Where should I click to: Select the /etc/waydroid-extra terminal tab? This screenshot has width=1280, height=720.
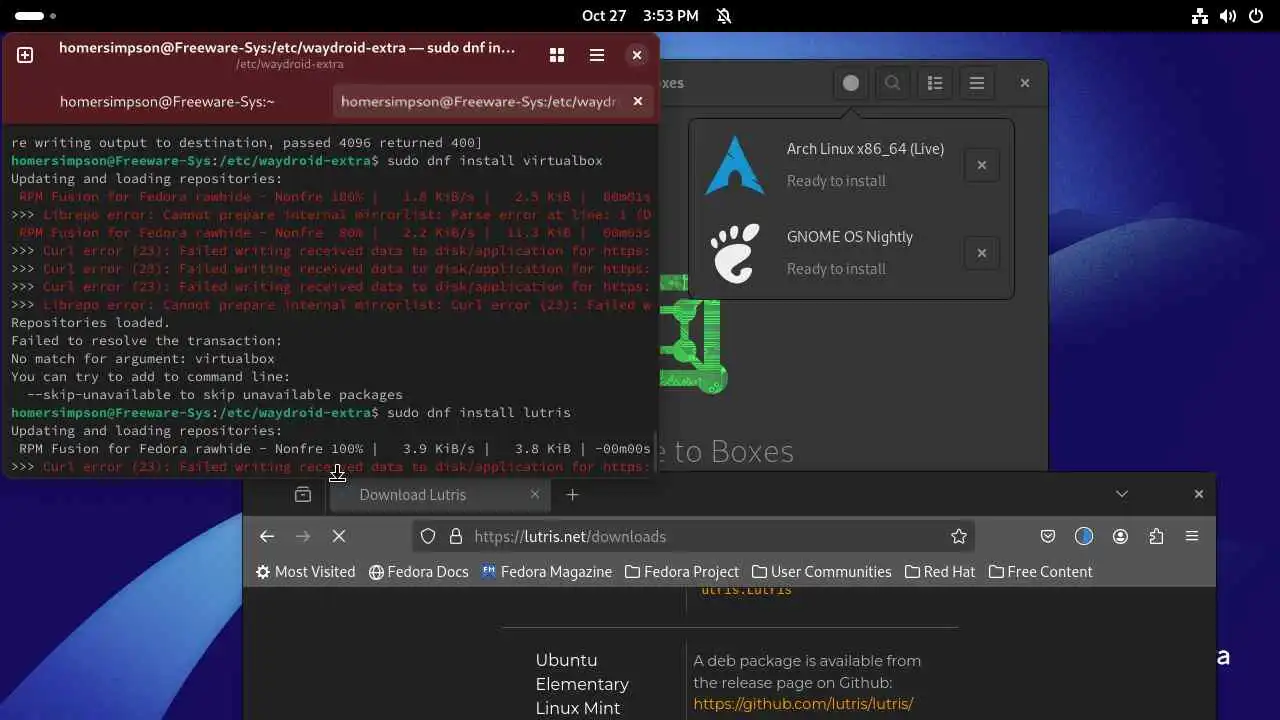[x=480, y=101]
